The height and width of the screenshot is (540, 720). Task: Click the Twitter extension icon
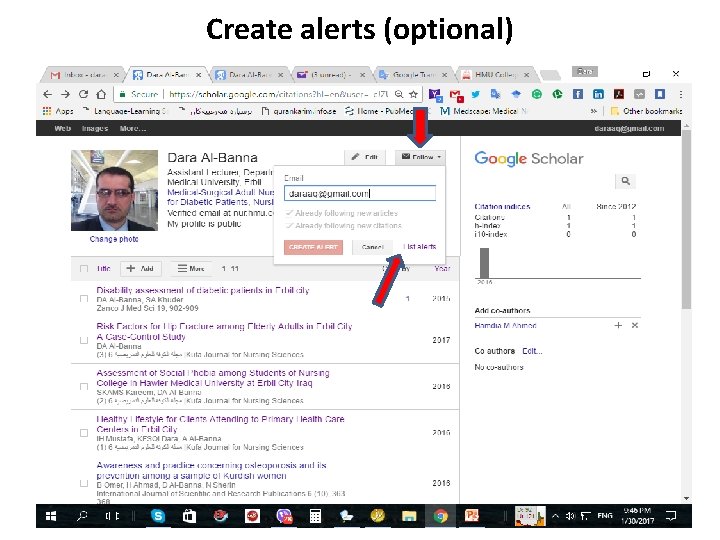click(x=475, y=94)
